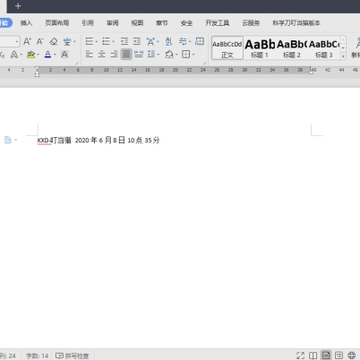Apply borders with the borders icon

(186, 54)
